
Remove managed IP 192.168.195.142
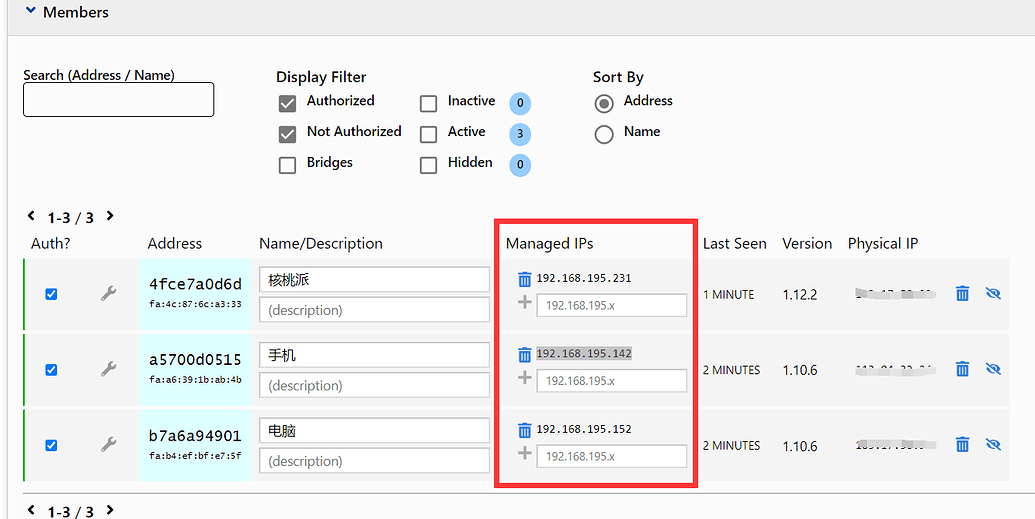(524, 354)
